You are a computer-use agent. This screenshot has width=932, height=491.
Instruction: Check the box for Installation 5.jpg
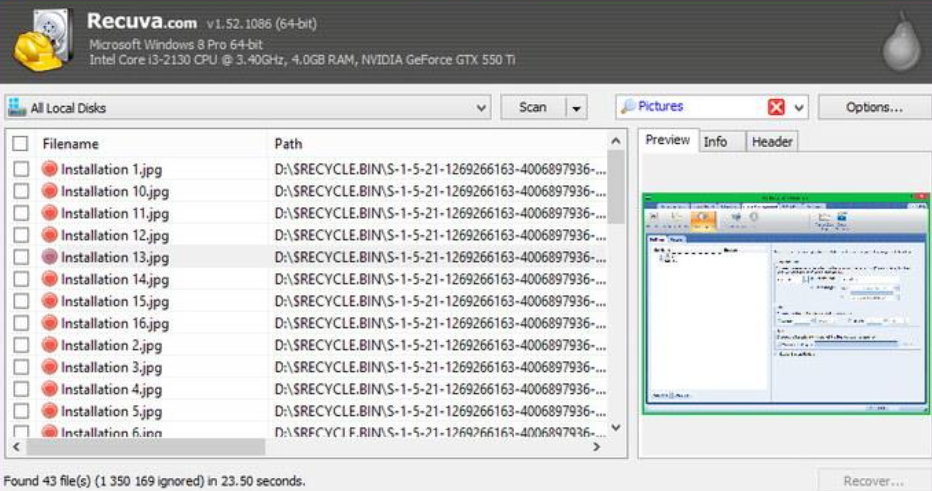point(21,411)
